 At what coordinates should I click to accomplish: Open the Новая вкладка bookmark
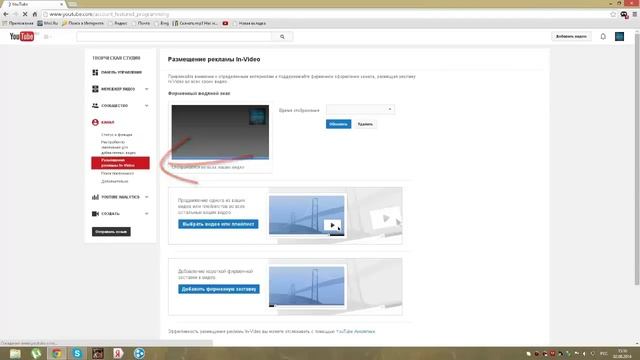click(249, 23)
